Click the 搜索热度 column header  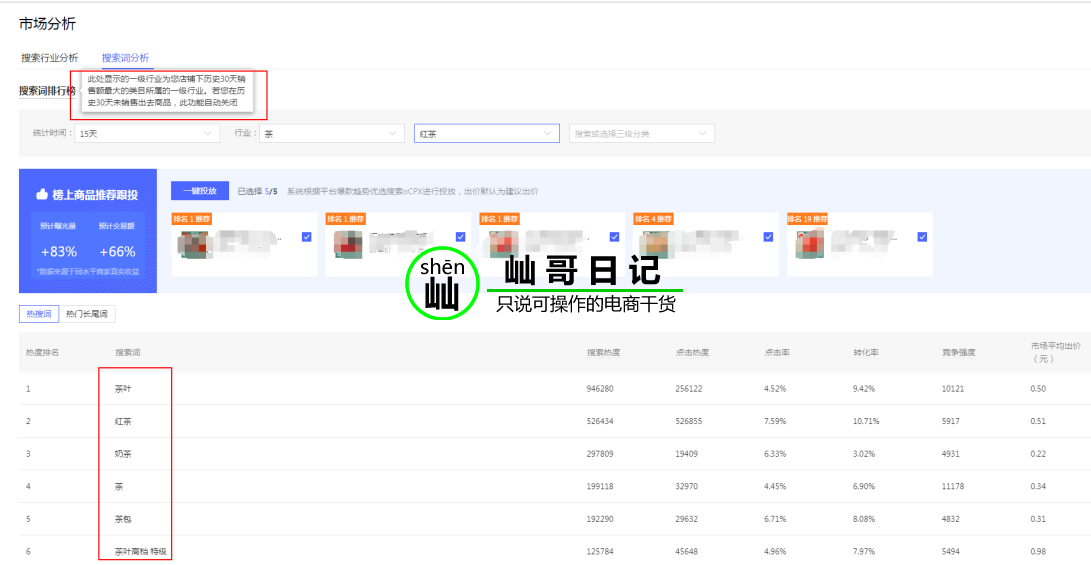pos(603,352)
